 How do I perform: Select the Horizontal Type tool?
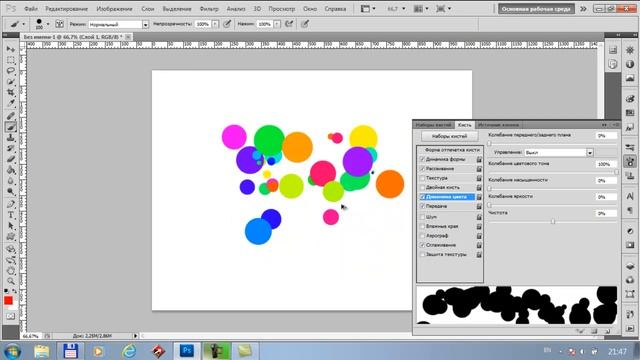(11, 215)
